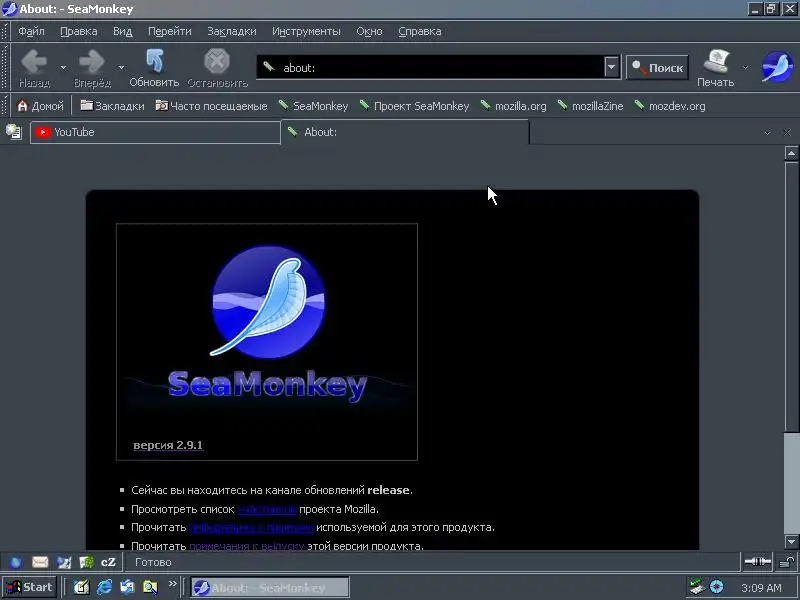The width and height of the screenshot is (800, 600).
Task: Open the Print options dropdown arrow
Action: coord(745,67)
